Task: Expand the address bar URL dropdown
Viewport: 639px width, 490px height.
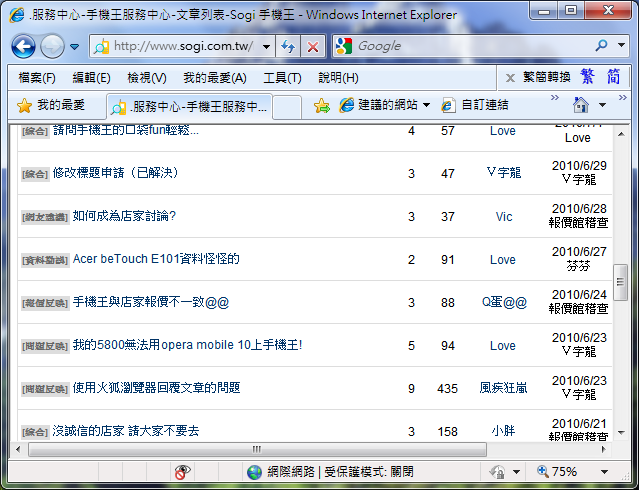Action: click(x=267, y=46)
